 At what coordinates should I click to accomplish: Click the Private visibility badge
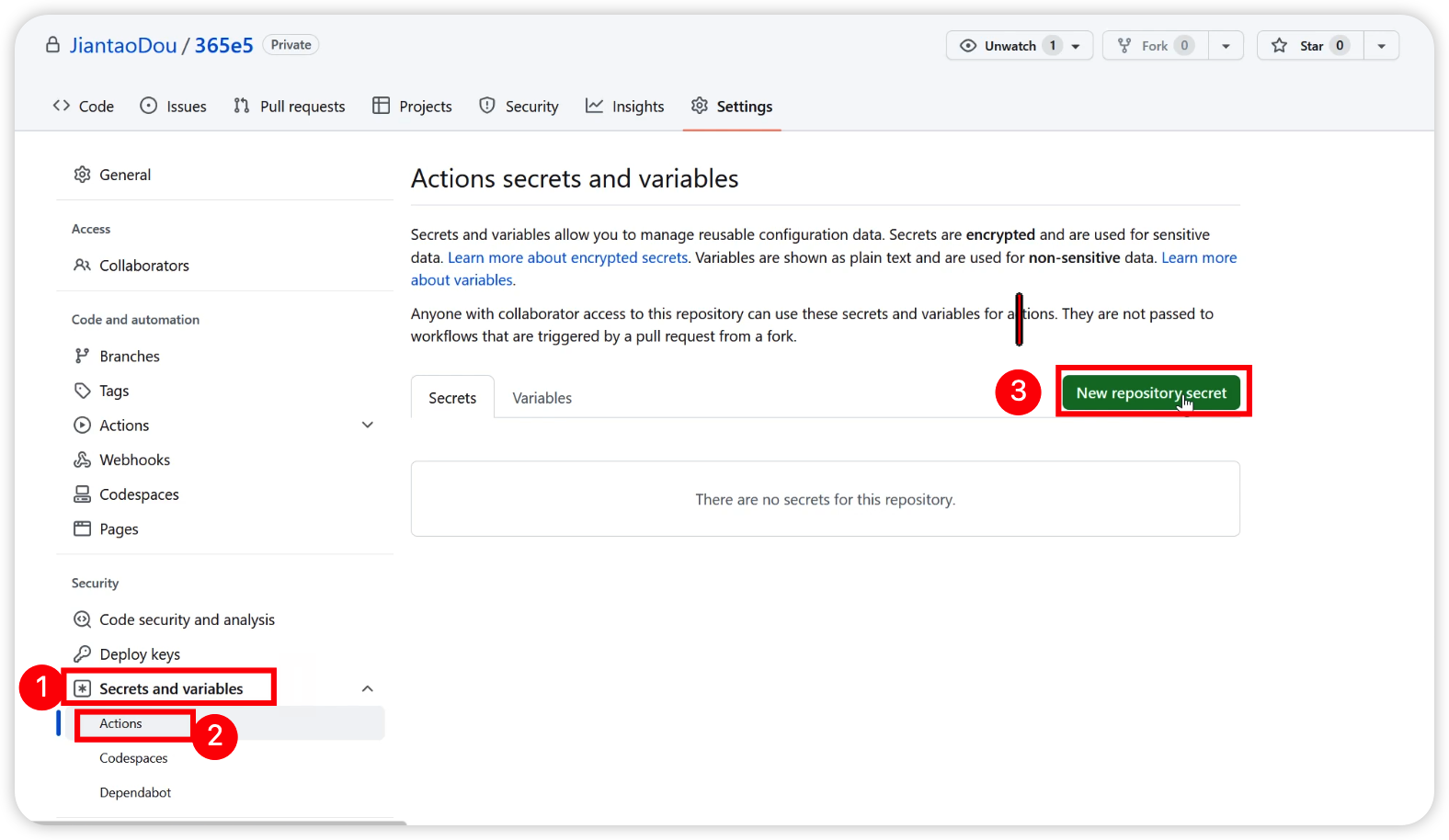291,45
